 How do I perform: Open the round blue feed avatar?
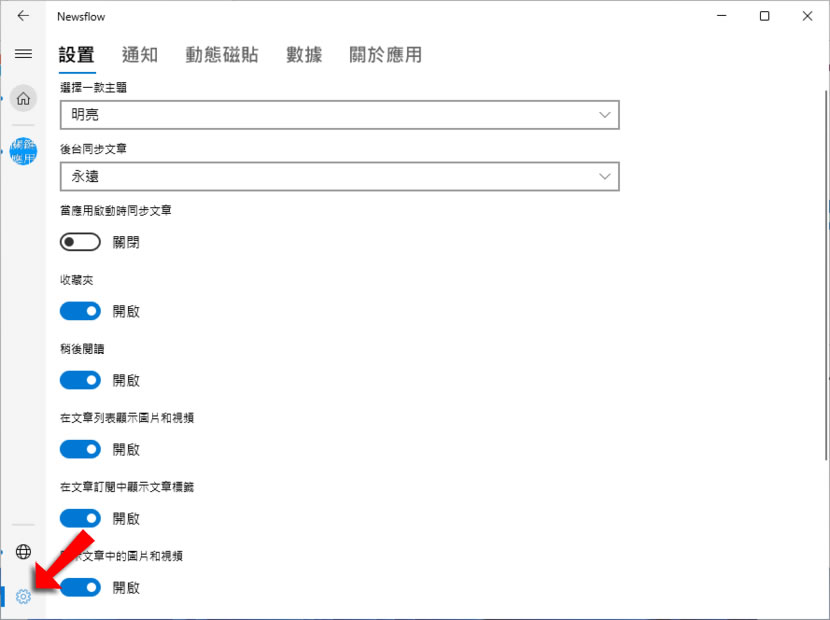point(23,151)
